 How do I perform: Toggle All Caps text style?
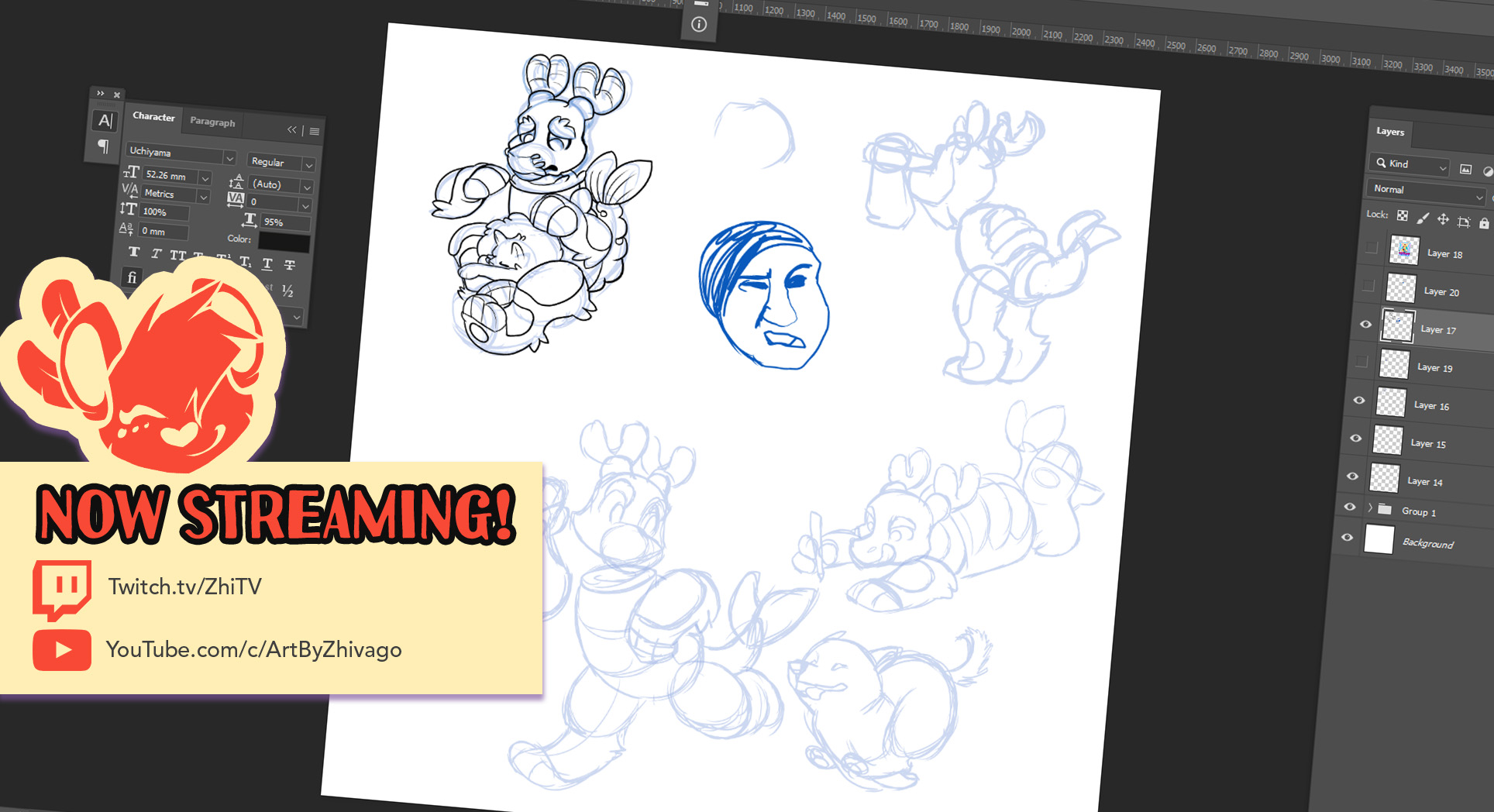pos(177,256)
